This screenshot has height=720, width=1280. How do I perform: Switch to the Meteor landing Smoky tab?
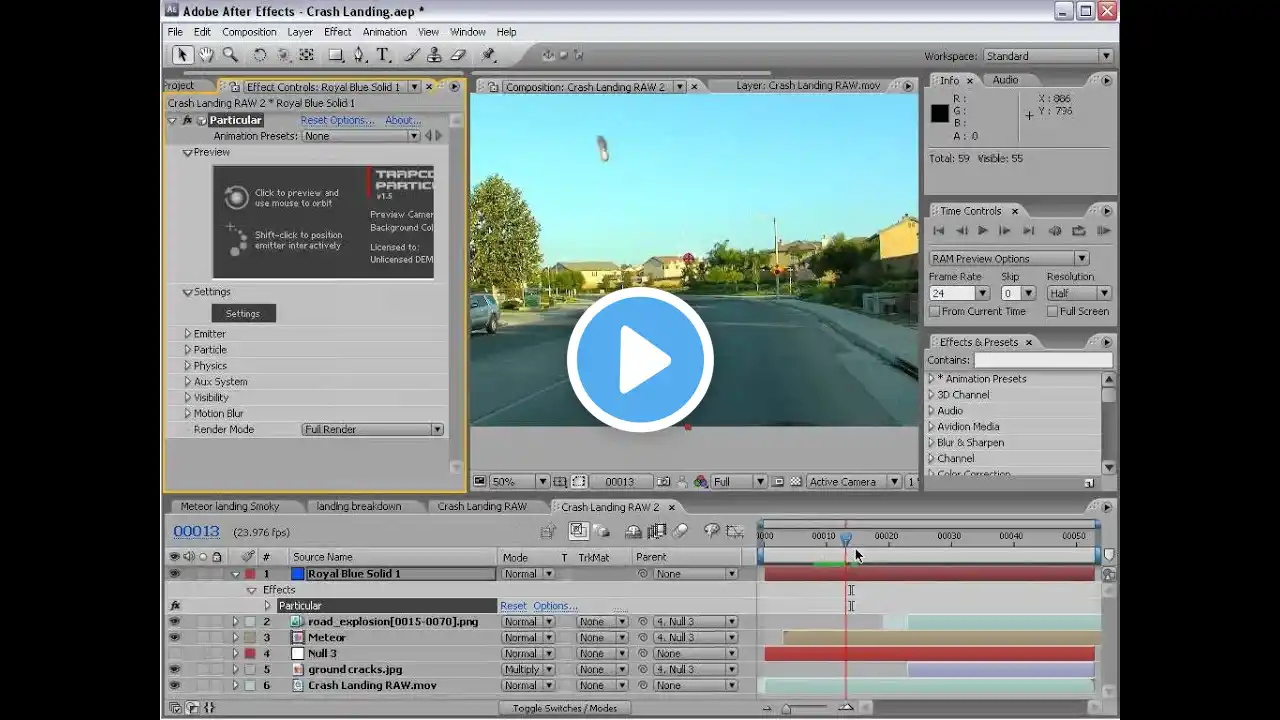tap(230, 507)
